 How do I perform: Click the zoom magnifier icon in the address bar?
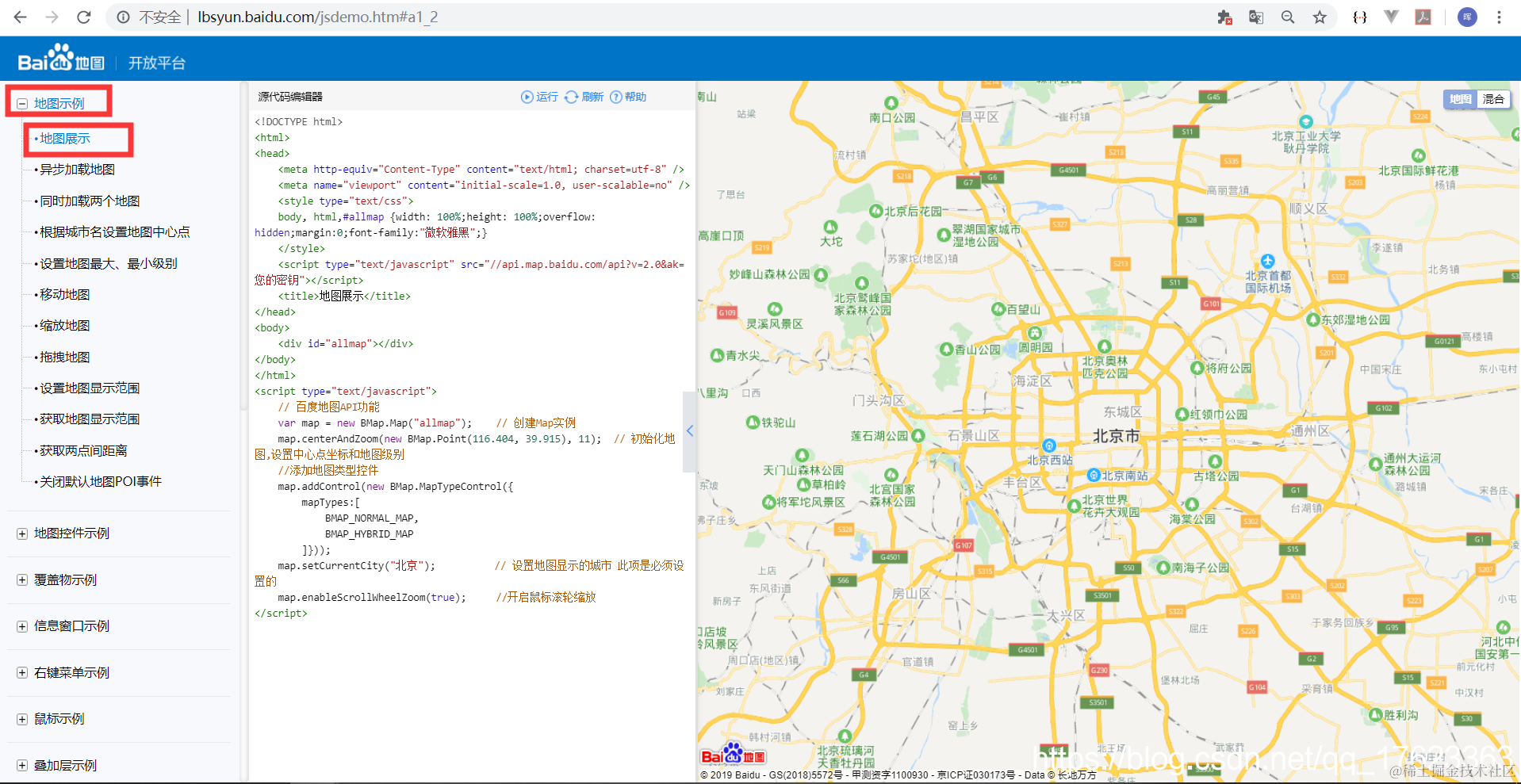click(x=1288, y=17)
